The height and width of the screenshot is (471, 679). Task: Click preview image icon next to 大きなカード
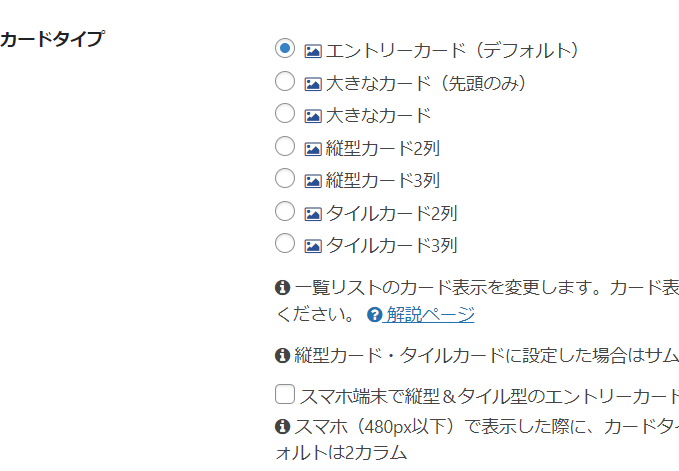(x=313, y=115)
